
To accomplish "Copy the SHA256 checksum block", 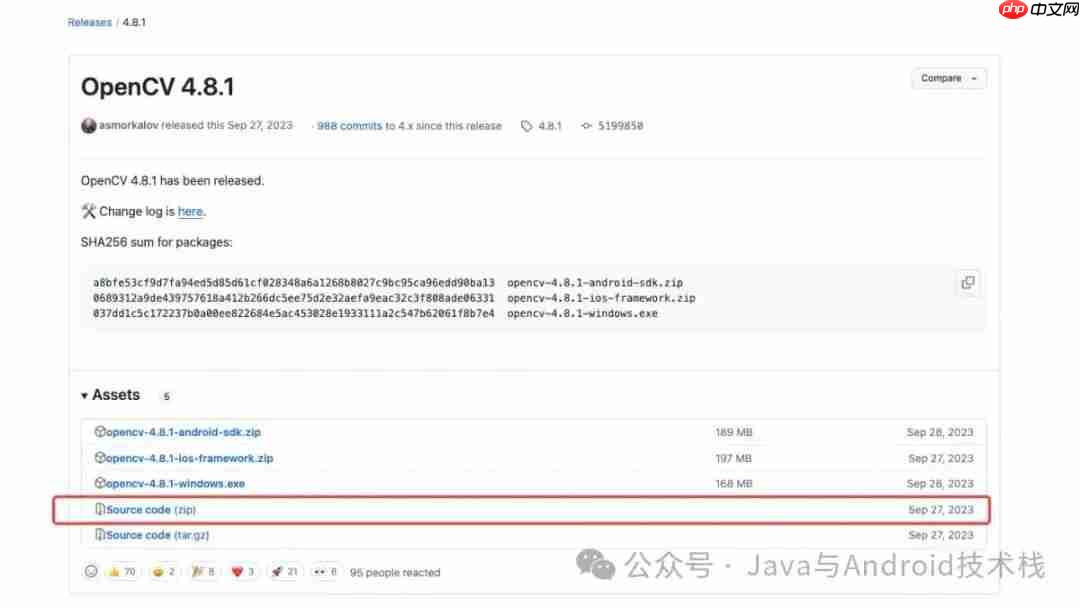I will 967,283.
